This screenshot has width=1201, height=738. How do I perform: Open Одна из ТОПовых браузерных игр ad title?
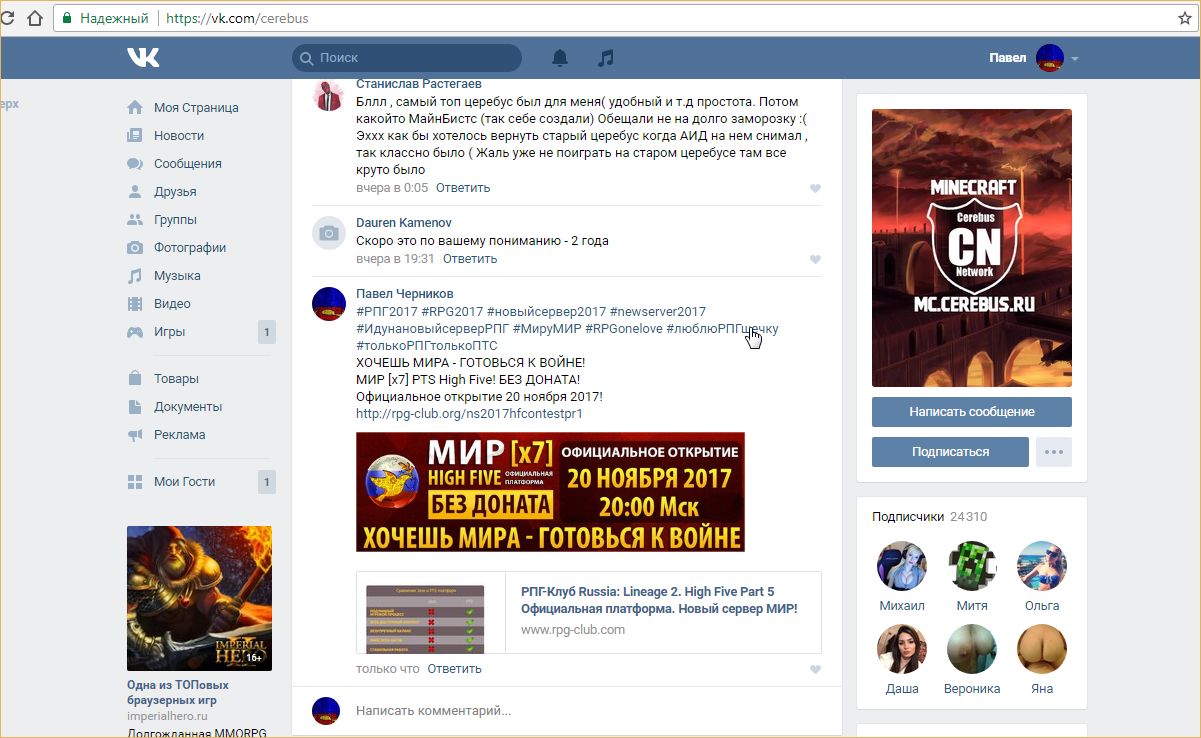tap(178, 693)
